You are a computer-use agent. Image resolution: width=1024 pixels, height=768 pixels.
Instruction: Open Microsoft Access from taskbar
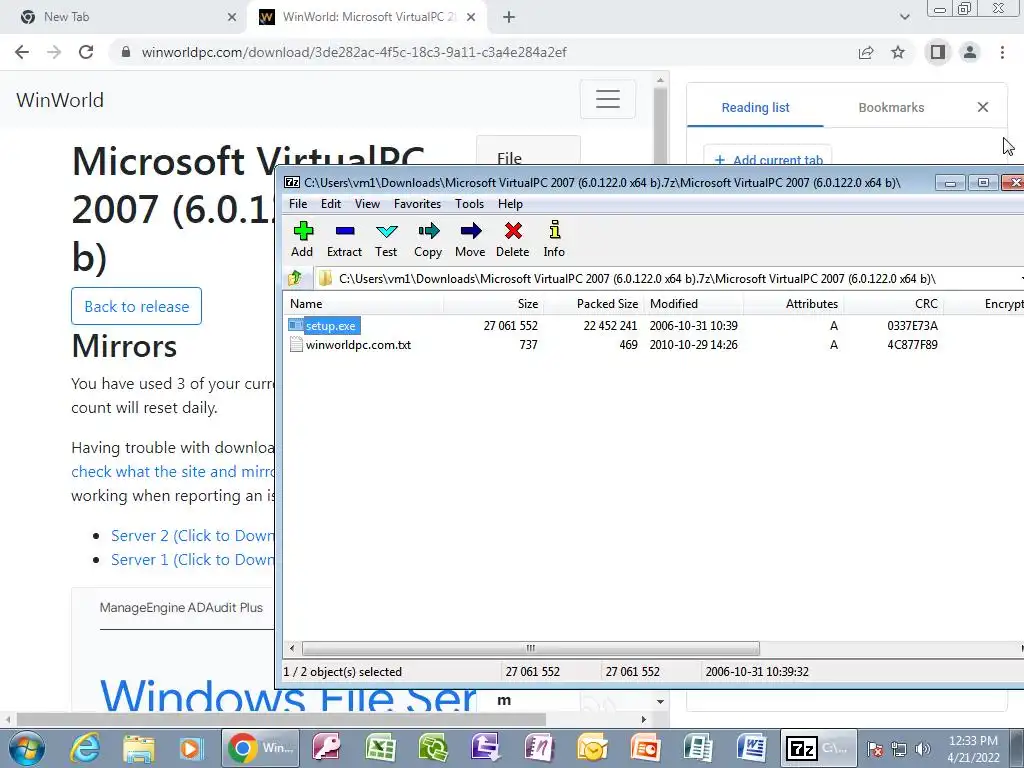click(x=328, y=748)
